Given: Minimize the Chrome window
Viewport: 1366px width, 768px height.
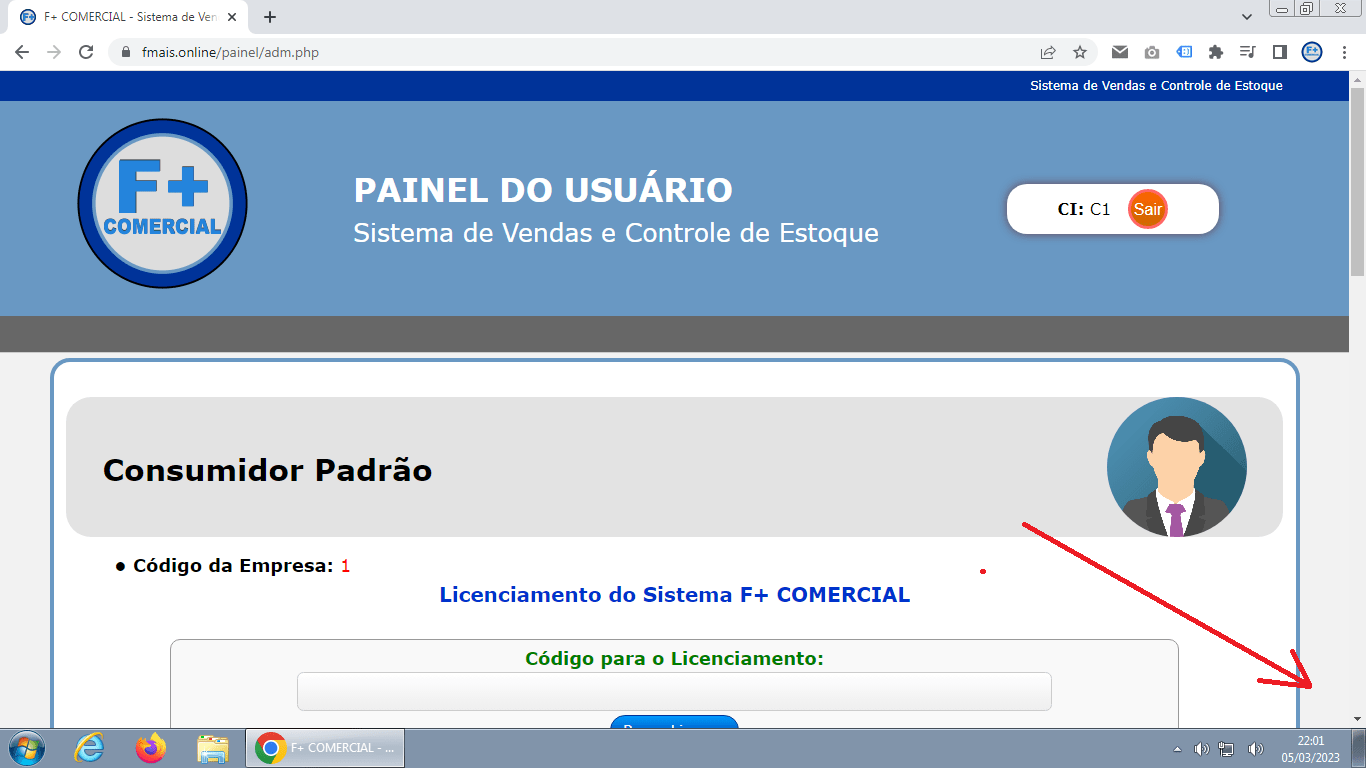Looking at the screenshot, I should pyautogui.click(x=1283, y=8).
